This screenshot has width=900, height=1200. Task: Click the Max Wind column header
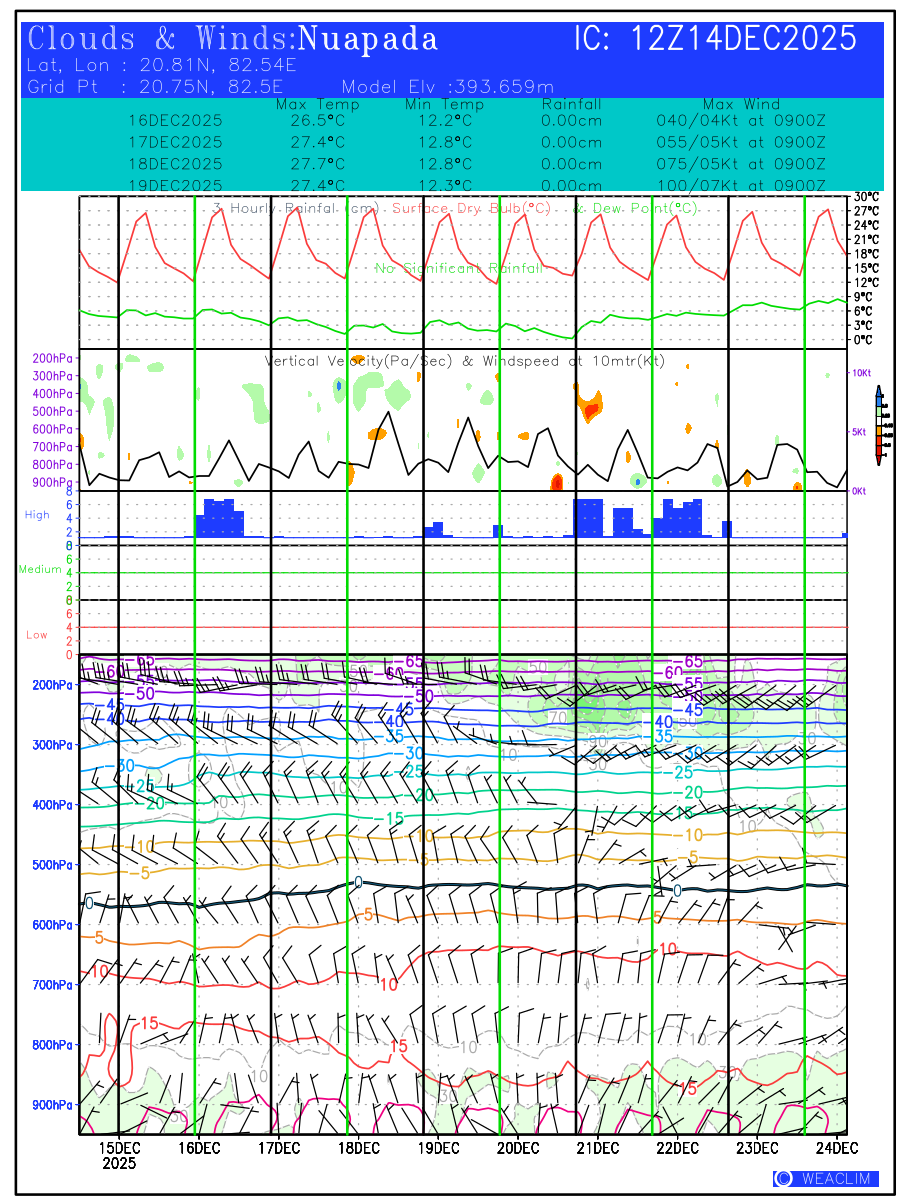coord(740,105)
